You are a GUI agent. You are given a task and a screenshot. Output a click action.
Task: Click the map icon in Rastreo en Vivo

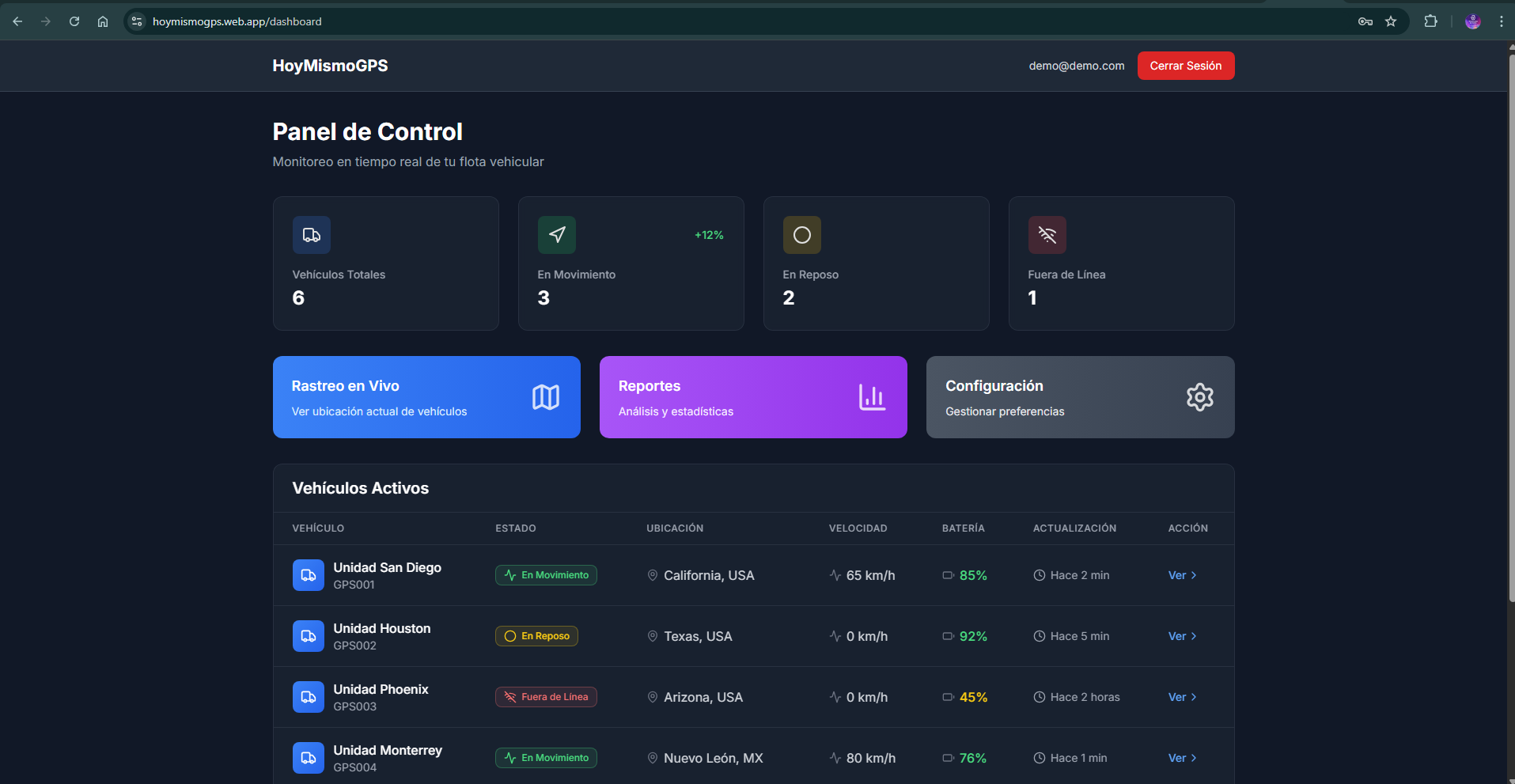click(545, 397)
